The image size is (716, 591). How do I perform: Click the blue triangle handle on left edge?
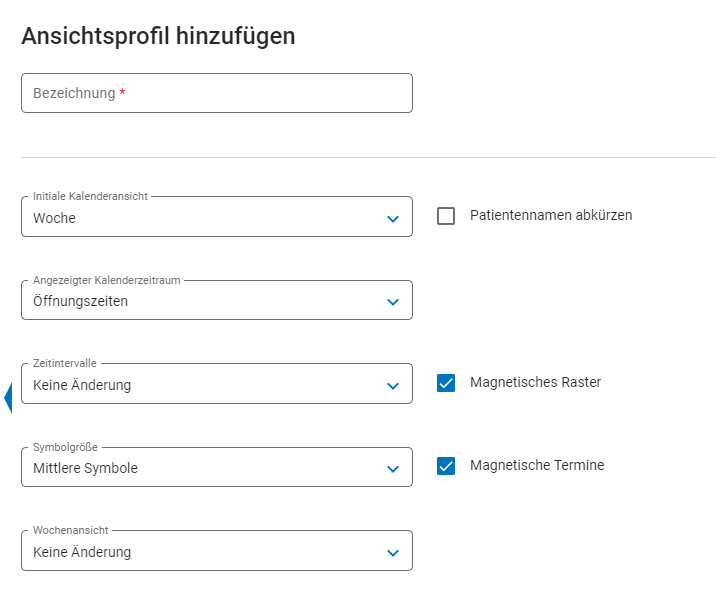[8, 398]
